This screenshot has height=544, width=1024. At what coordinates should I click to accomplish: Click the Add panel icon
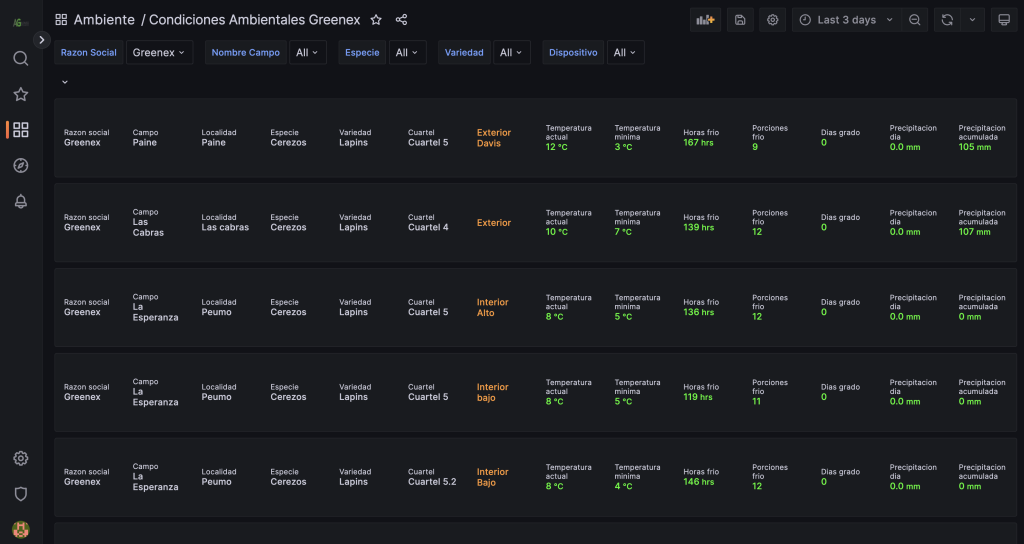[x=705, y=20]
